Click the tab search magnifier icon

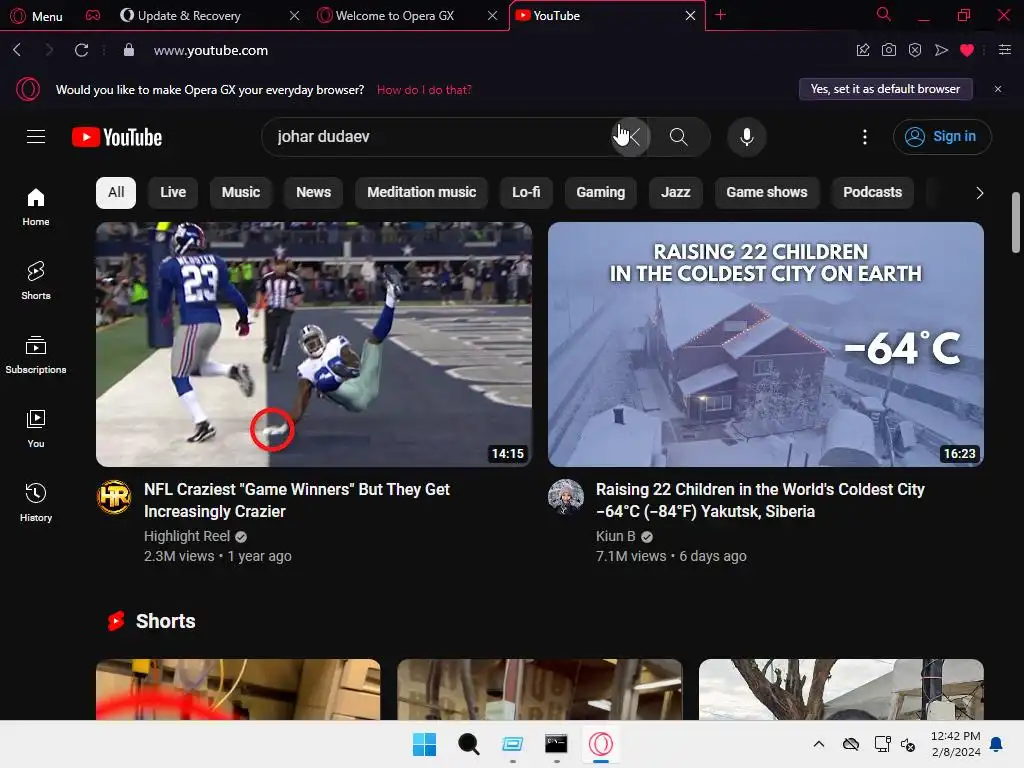click(884, 14)
